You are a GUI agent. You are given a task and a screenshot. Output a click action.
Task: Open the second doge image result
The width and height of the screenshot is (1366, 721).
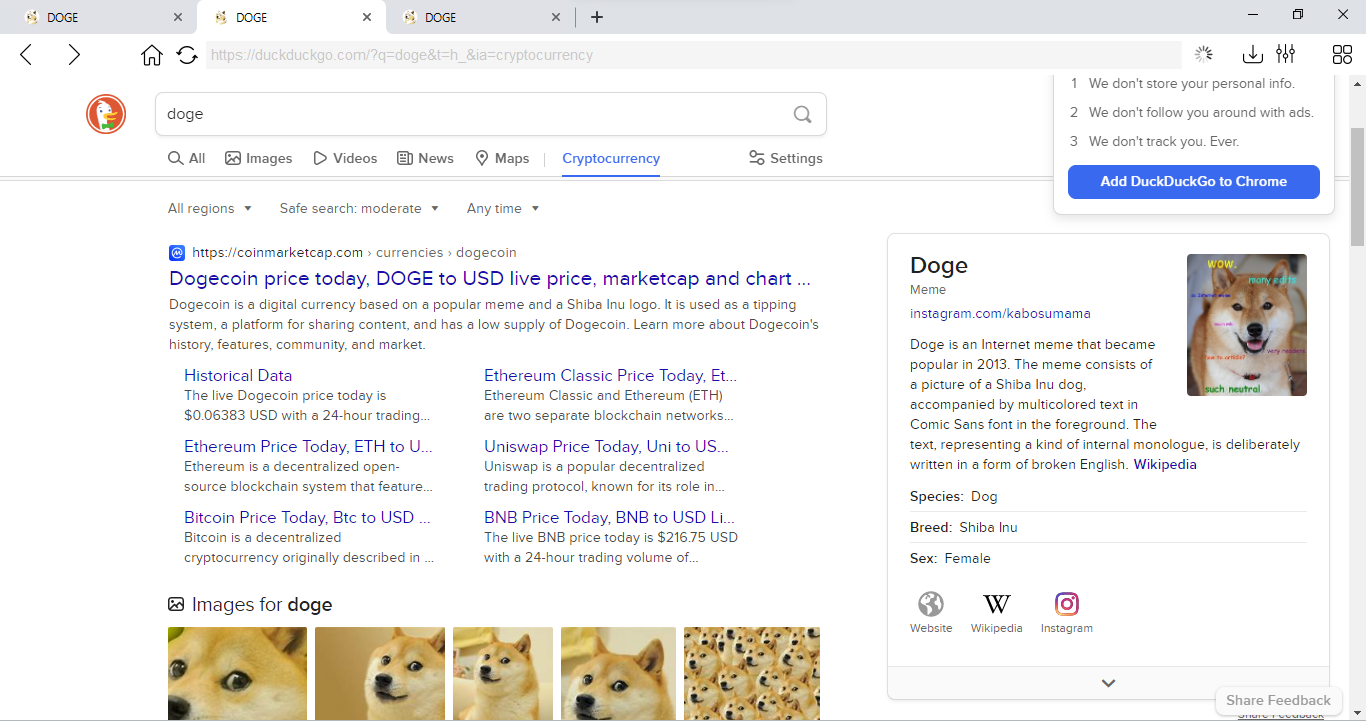[x=380, y=673]
